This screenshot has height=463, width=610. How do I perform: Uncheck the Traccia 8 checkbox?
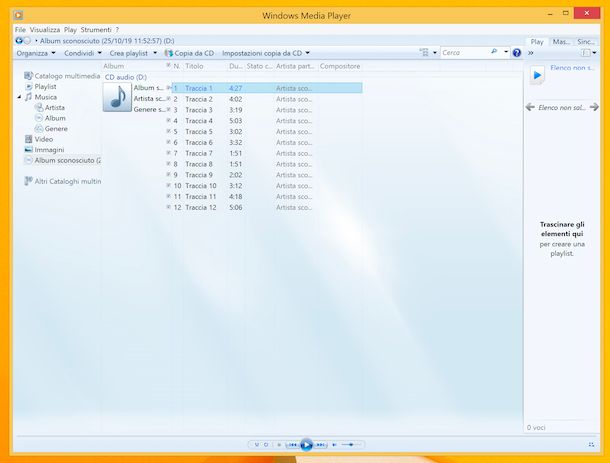click(x=168, y=163)
